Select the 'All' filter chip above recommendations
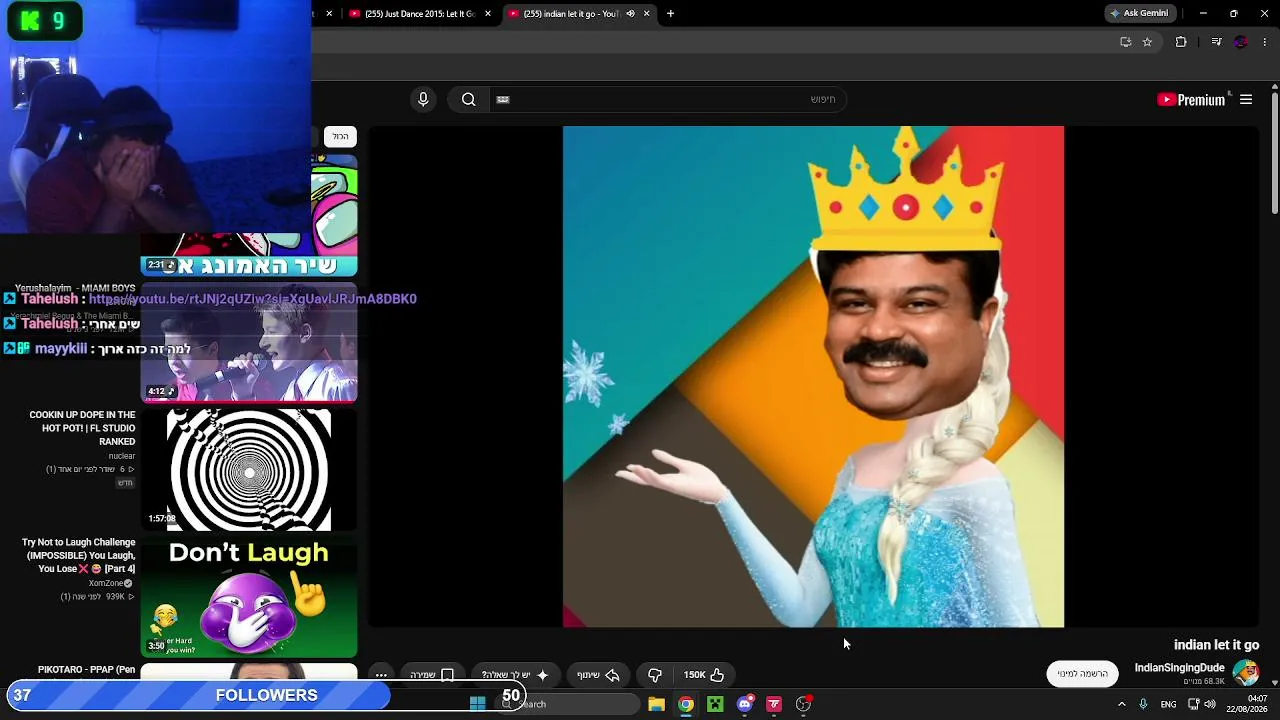The image size is (1280, 720). (341, 136)
